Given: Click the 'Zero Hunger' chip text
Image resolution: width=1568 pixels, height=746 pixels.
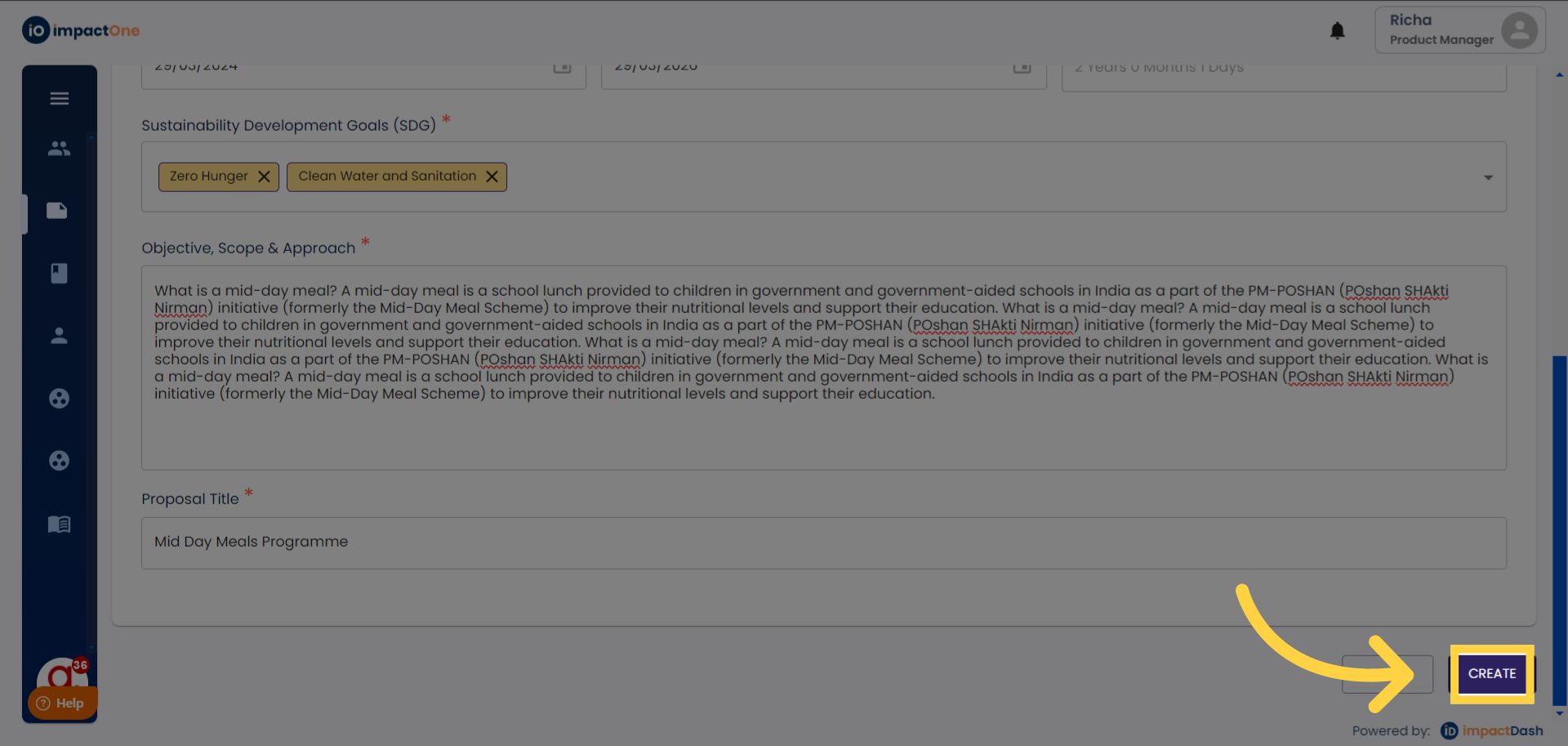Looking at the screenshot, I should (x=209, y=176).
